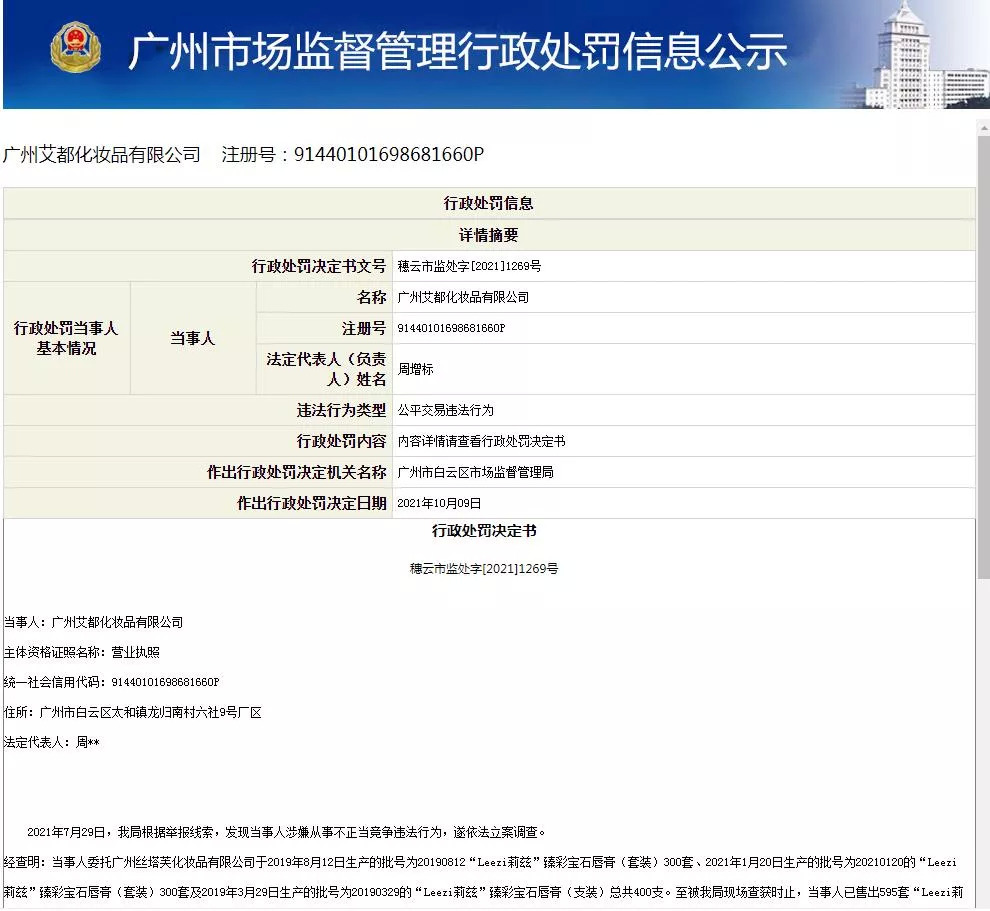Click the date 2021年10月09日
This screenshot has width=990, height=911.
[x=439, y=503]
